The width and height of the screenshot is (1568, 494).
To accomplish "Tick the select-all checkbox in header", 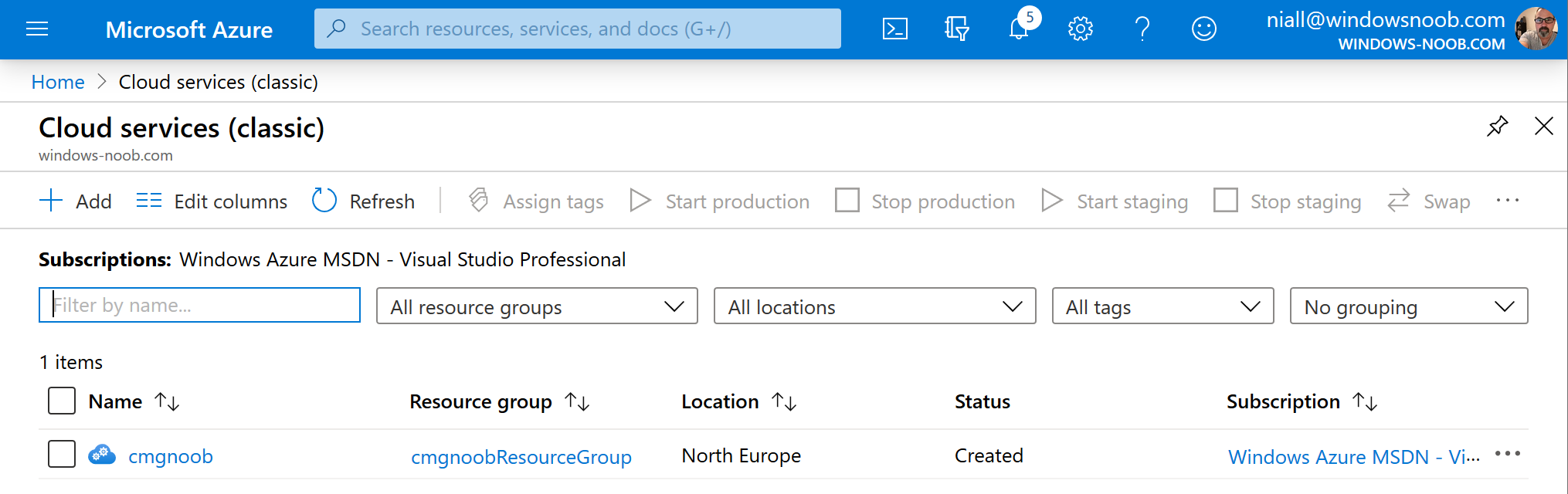I will pyautogui.click(x=62, y=401).
